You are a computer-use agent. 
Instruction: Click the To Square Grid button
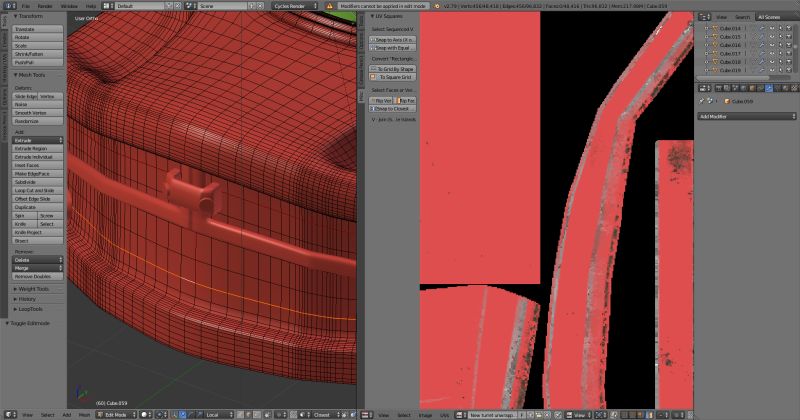click(x=393, y=77)
